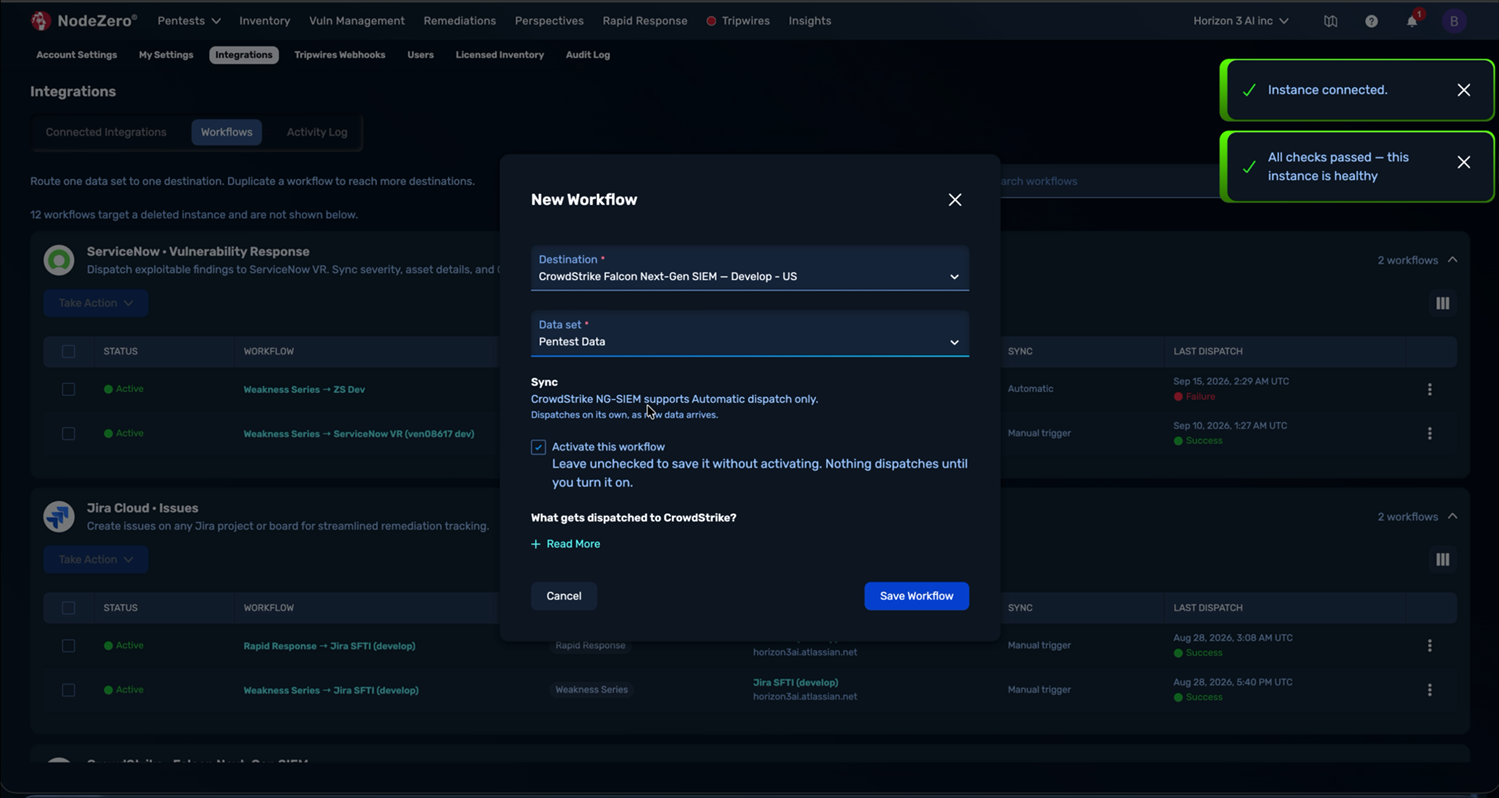Click the Cancel button in dialog
The width and height of the screenshot is (1499, 798).
564,596
